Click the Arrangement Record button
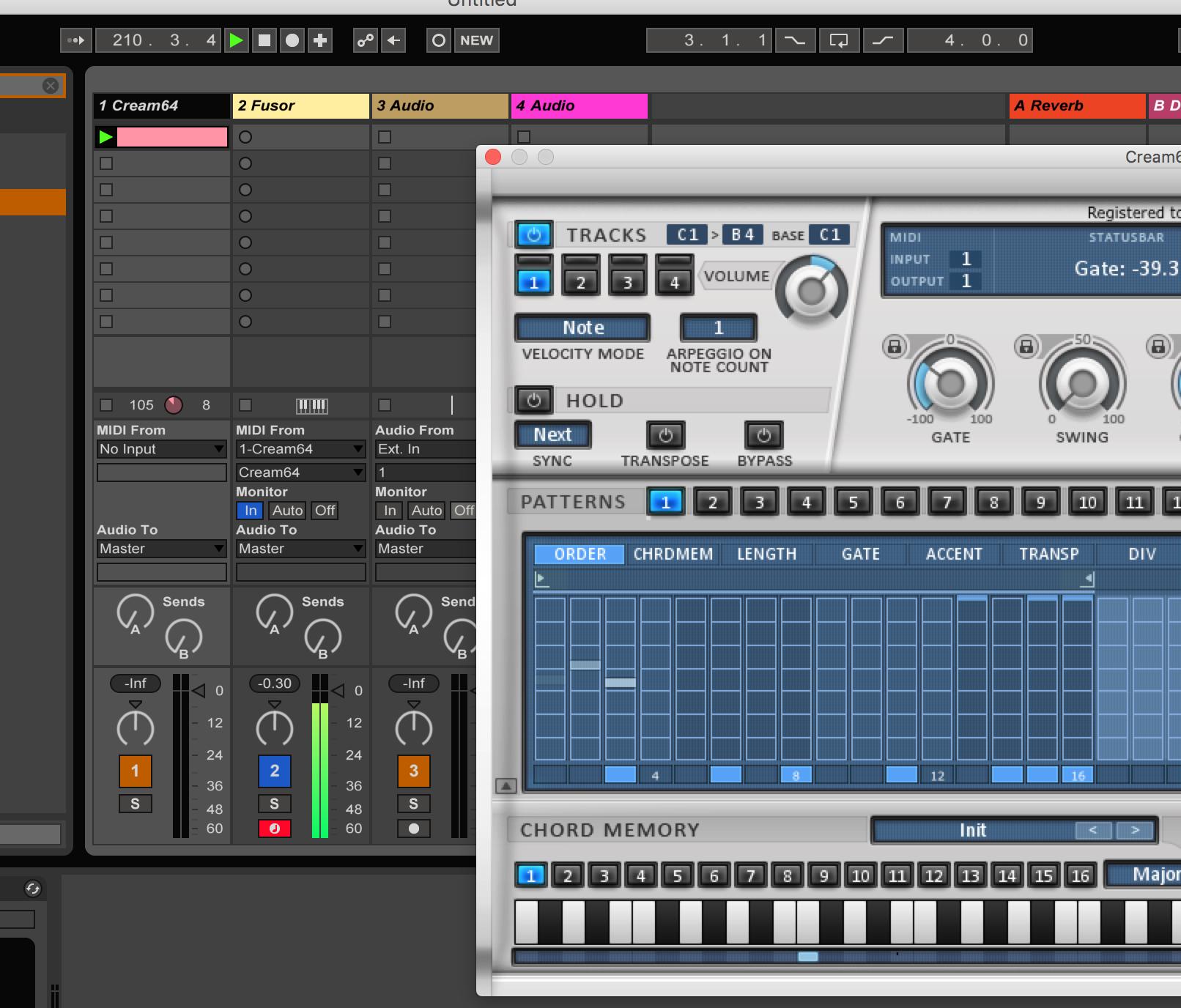The image size is (1181, 1008). [x=292, y=40]
